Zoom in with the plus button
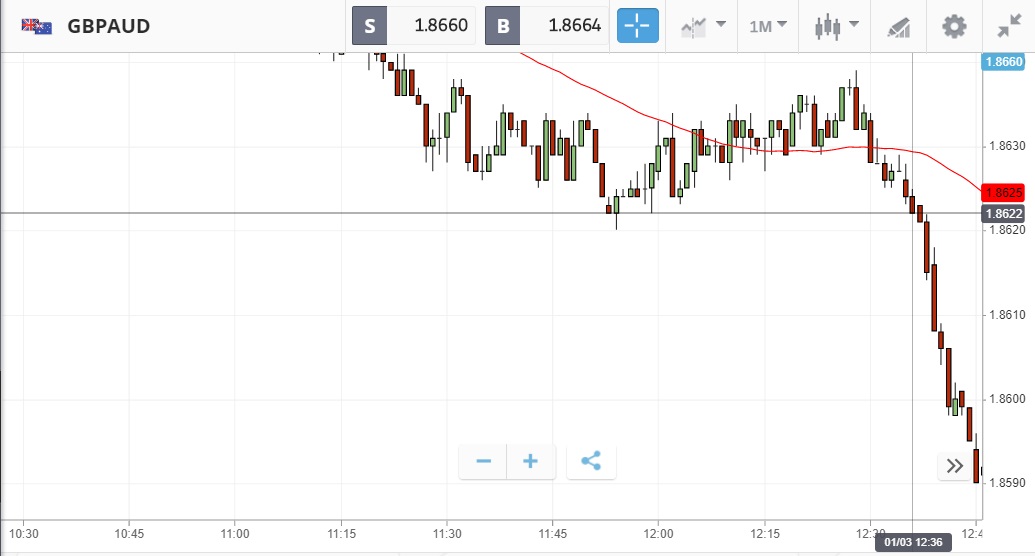This screenshot has height=556, width=1035. (531, 461)
